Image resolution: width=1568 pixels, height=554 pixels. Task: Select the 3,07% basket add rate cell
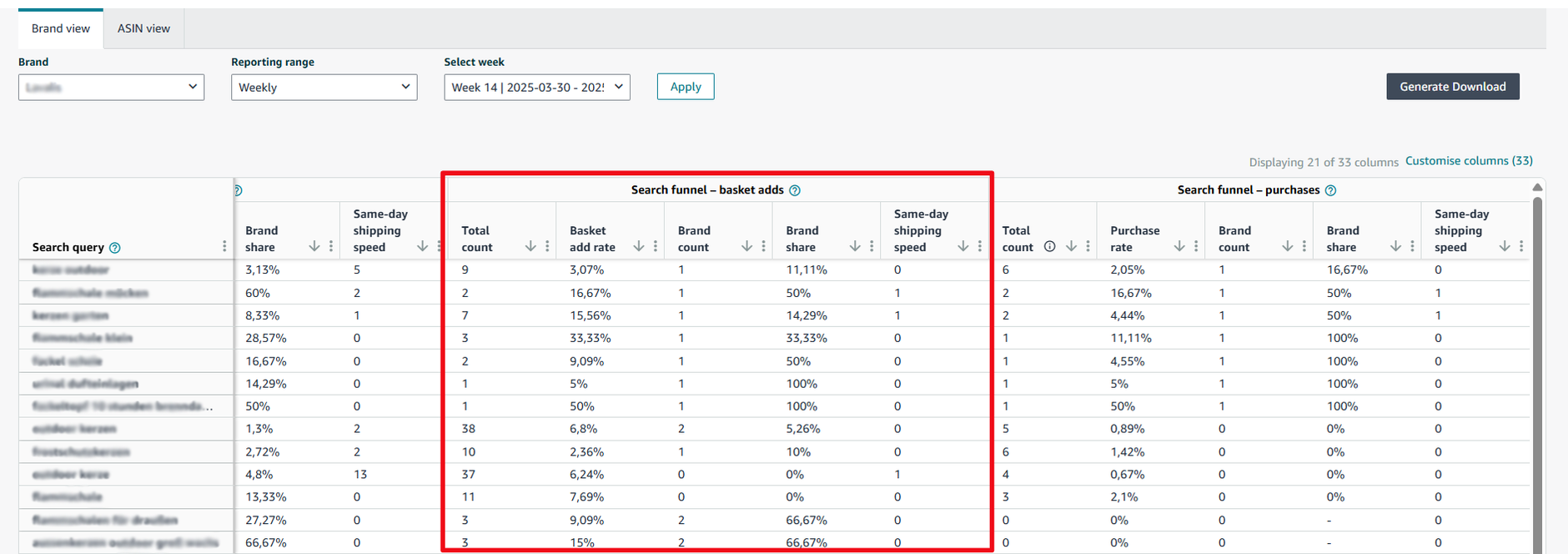click(x=586, y=269)
